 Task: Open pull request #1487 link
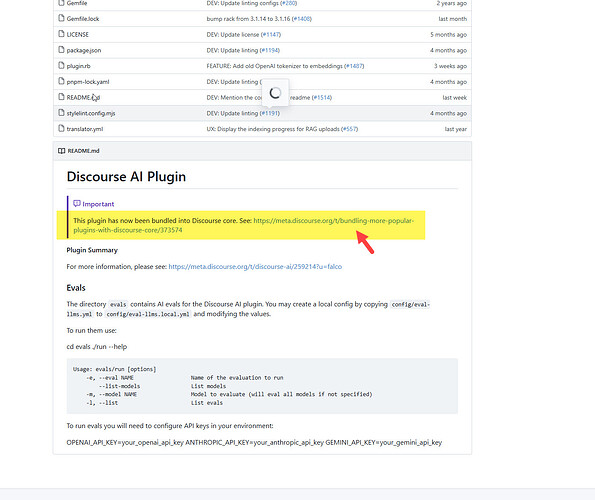click(x=354, y=66)
